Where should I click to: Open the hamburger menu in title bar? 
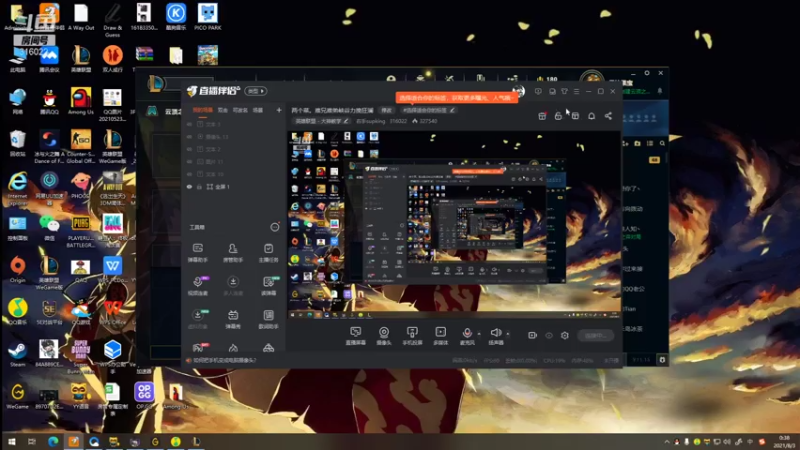577,91
